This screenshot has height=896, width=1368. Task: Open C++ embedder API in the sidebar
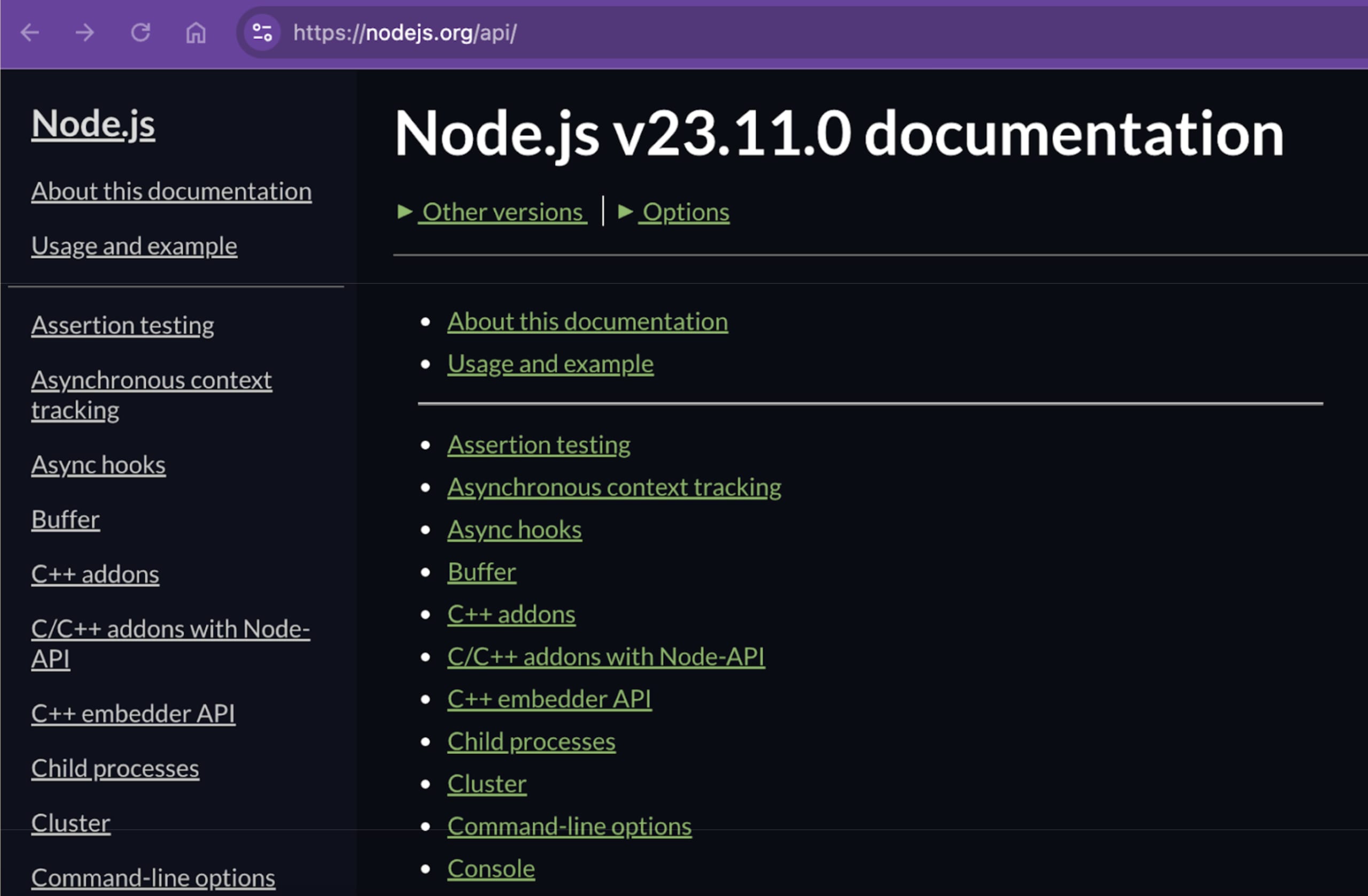pos(134,714)
